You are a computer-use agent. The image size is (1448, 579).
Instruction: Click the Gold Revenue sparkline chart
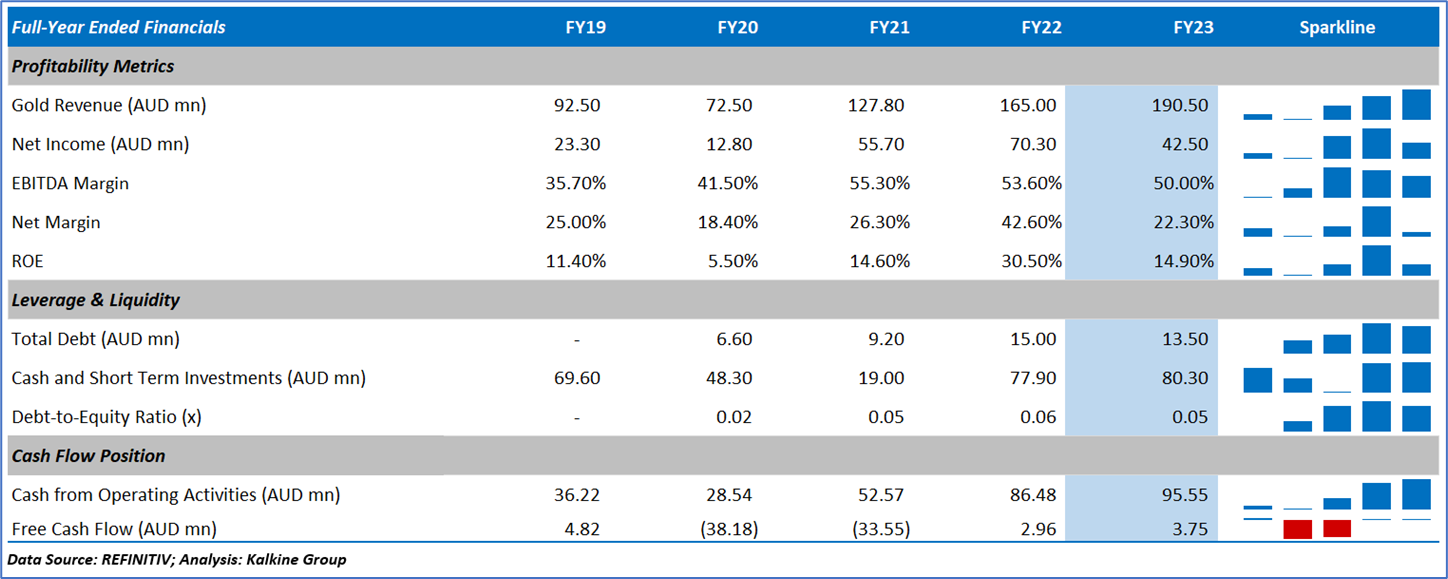tap(1337, 105)
